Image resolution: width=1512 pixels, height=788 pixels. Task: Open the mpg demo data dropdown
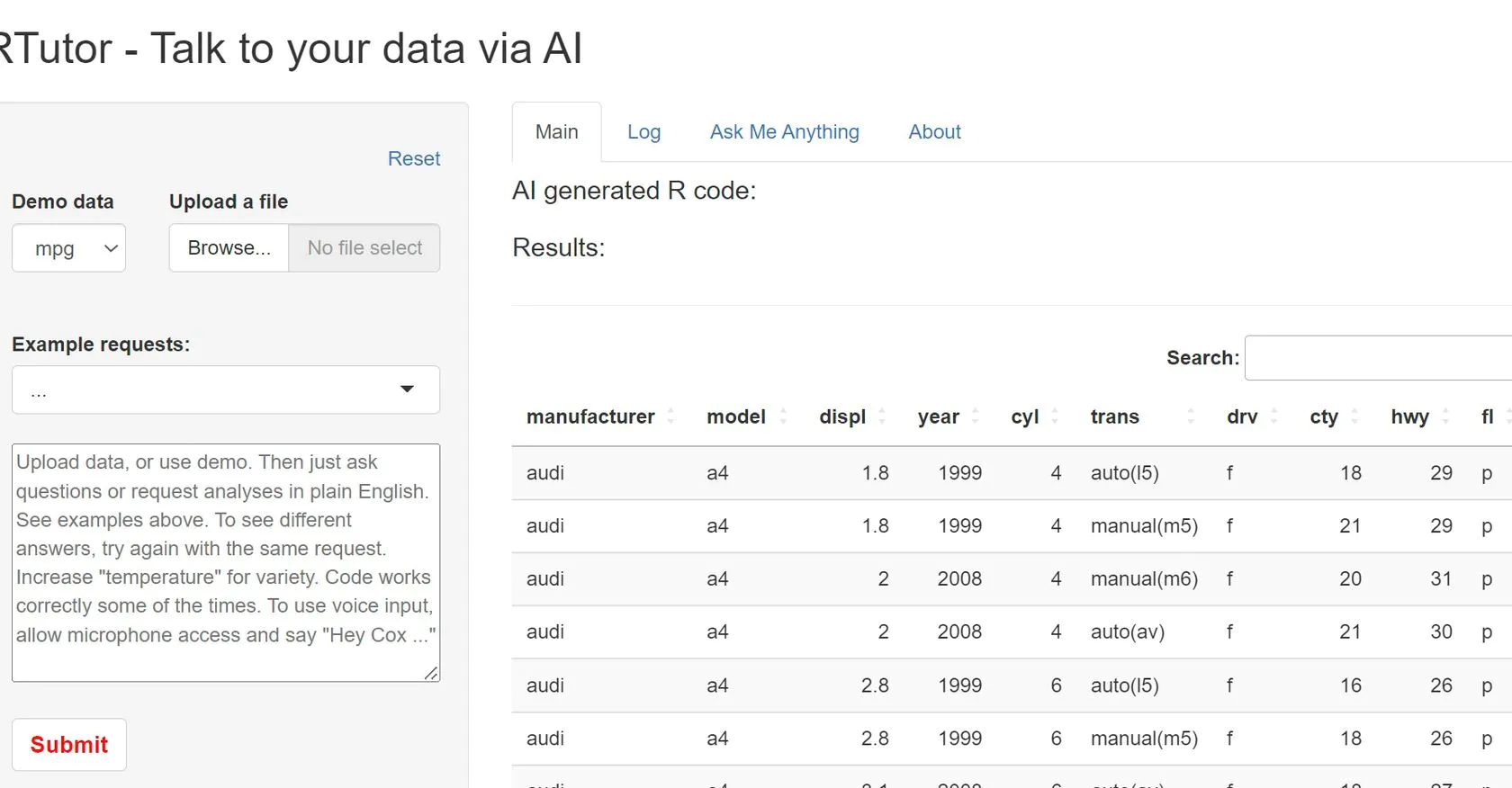[x=68, y=248]
